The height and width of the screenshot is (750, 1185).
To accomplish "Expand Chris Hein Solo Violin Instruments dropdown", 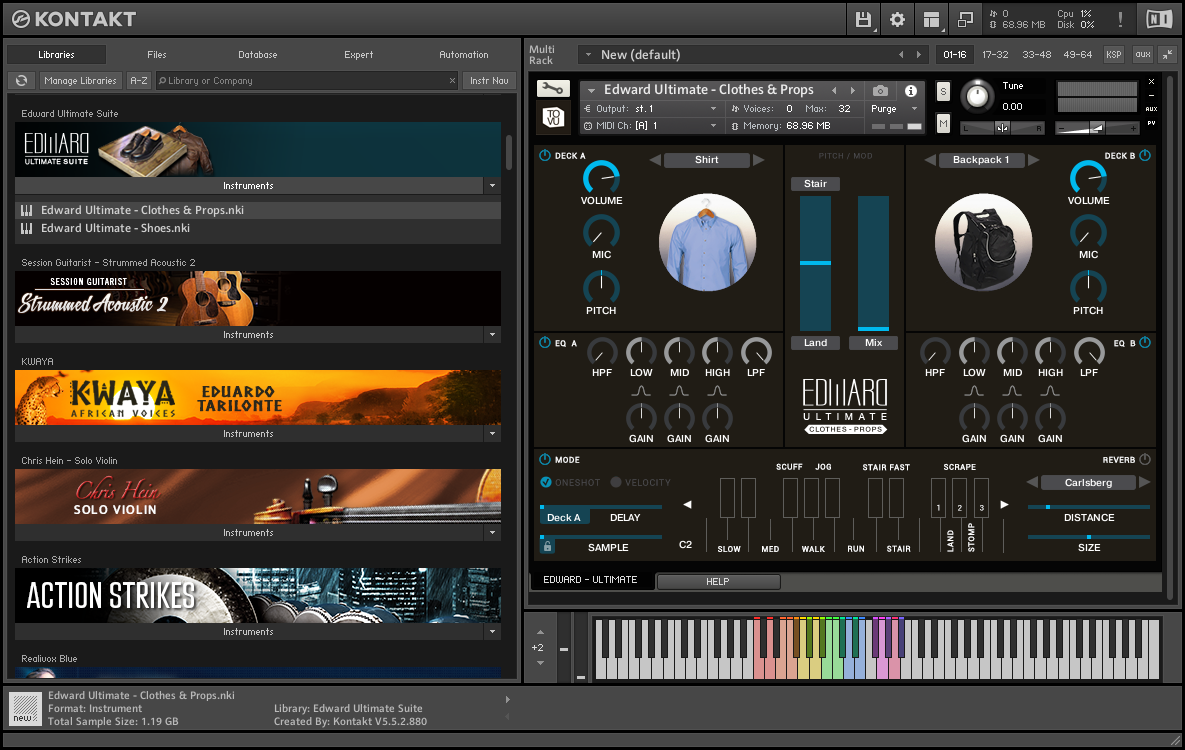I will point(493,532).
